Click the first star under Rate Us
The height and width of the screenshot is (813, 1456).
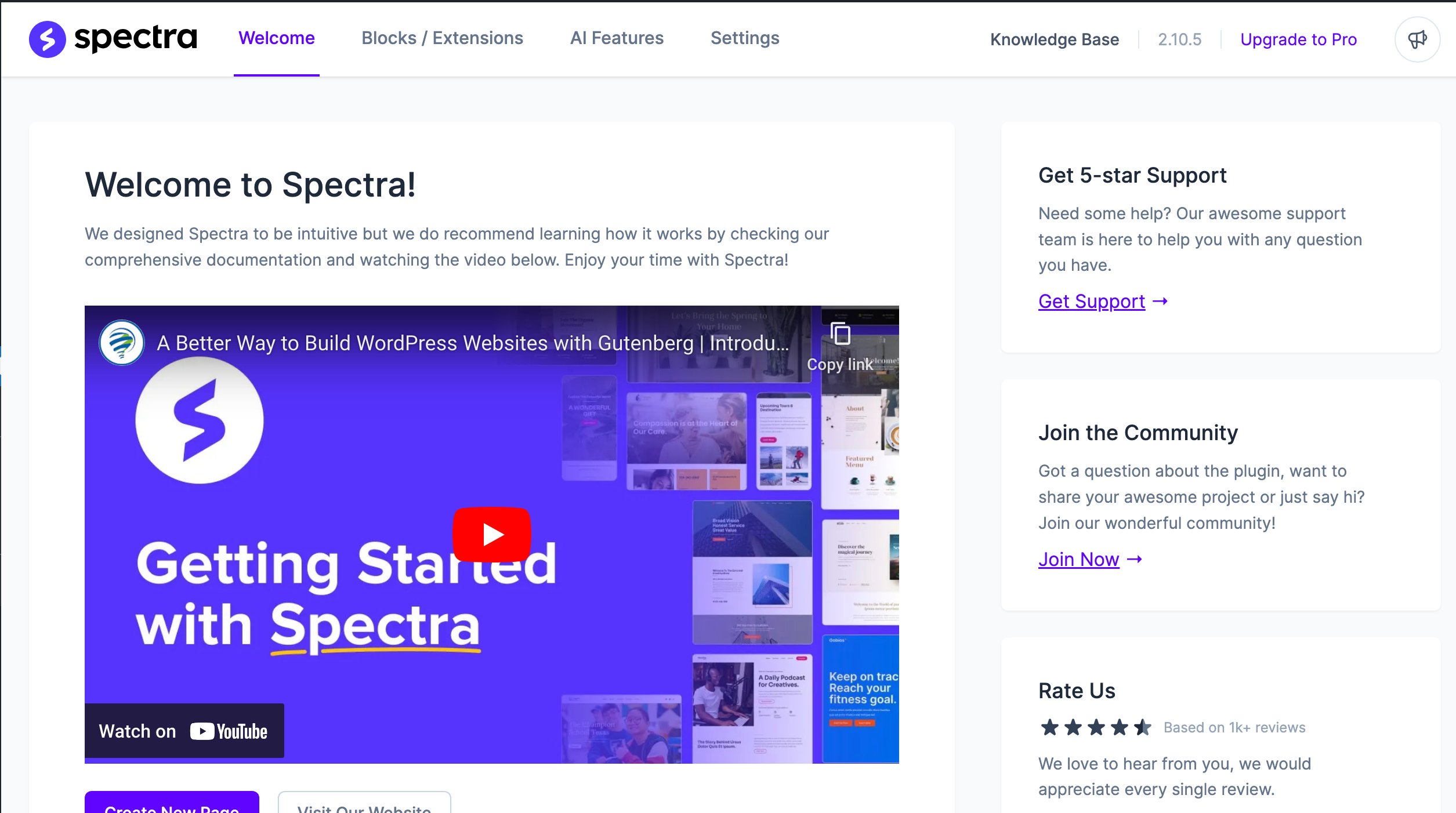(1051, 726)
